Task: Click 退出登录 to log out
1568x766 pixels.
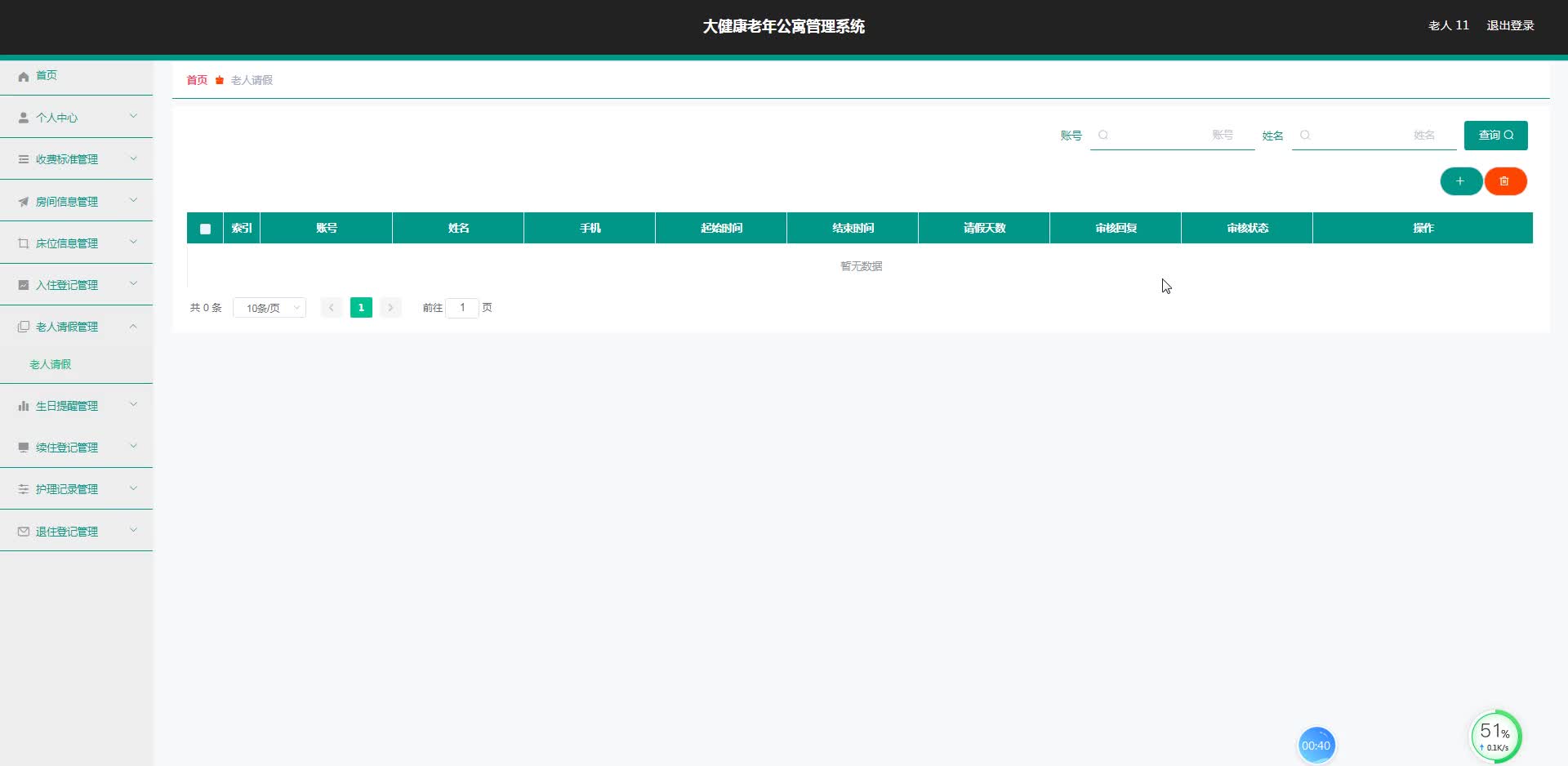Action: (1510, 25)
